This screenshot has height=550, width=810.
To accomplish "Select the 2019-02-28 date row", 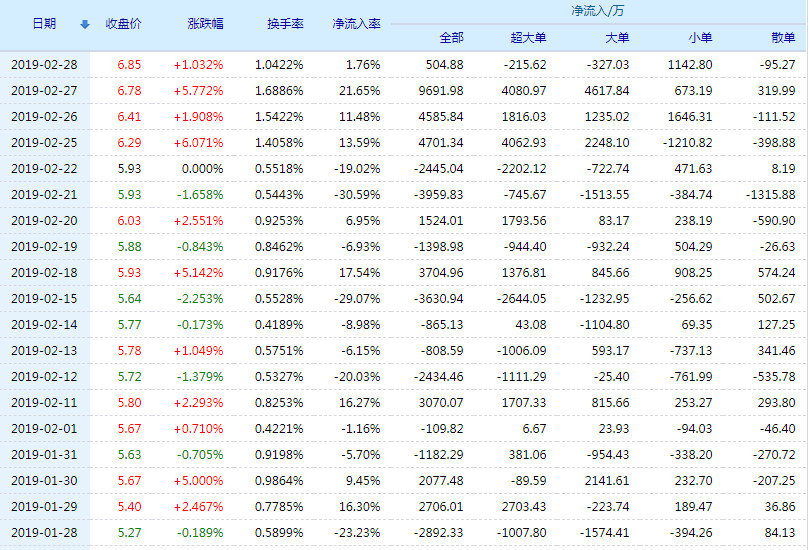I will 44,65.
